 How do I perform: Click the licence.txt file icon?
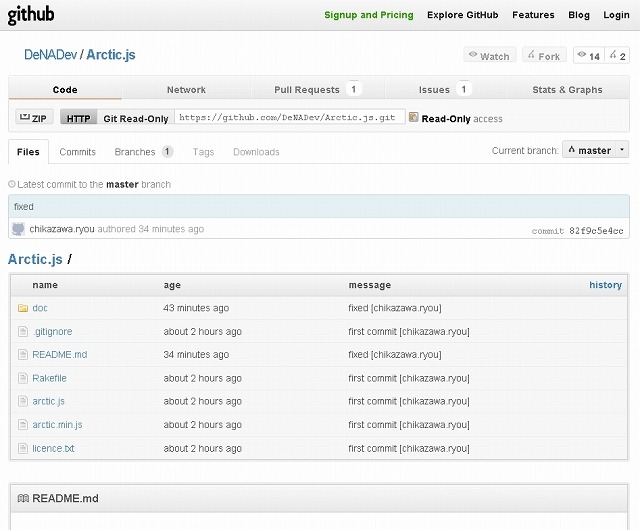(22, 448)
